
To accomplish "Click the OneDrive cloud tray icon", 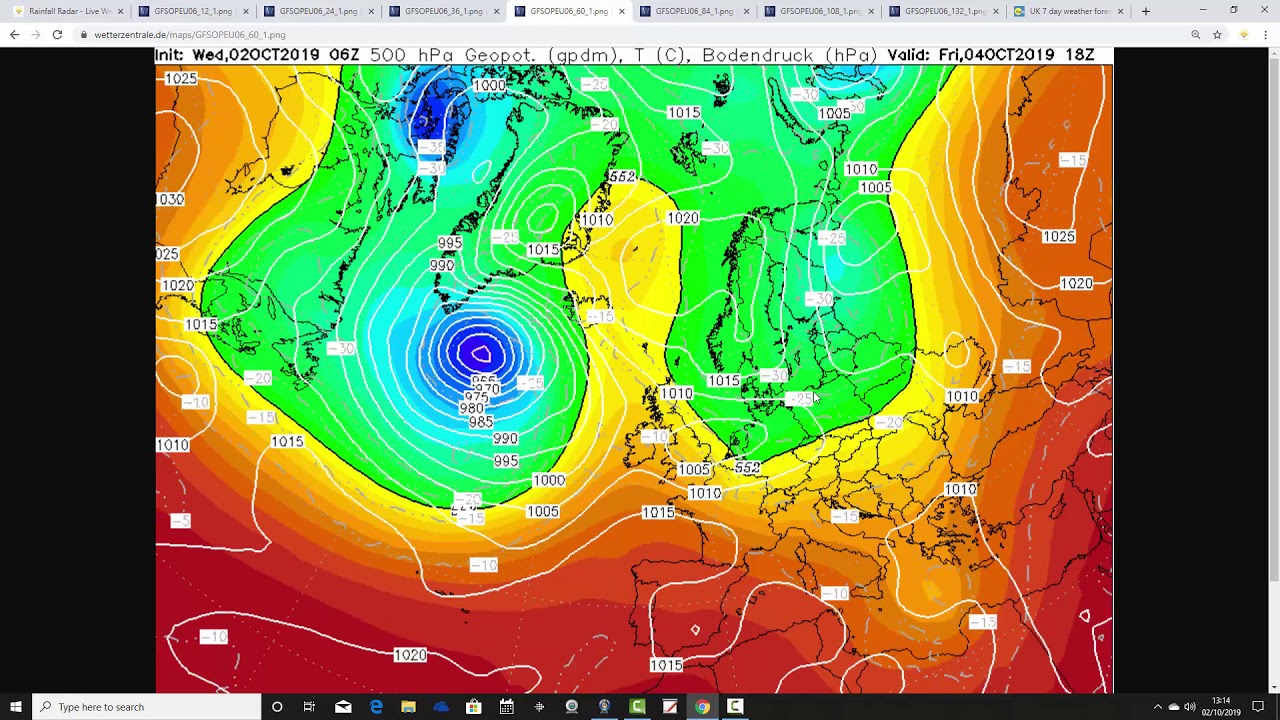I will [1174, 707].
